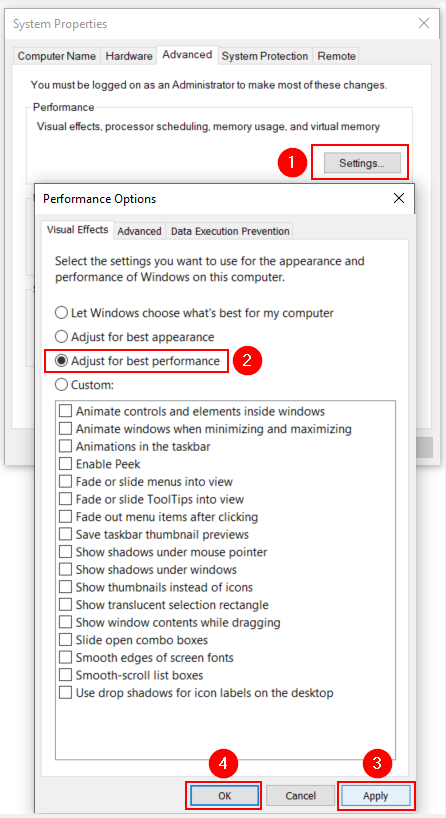Open the Advanced tab in Performance Options
The image size is (446, 818).
coord(139,231)
